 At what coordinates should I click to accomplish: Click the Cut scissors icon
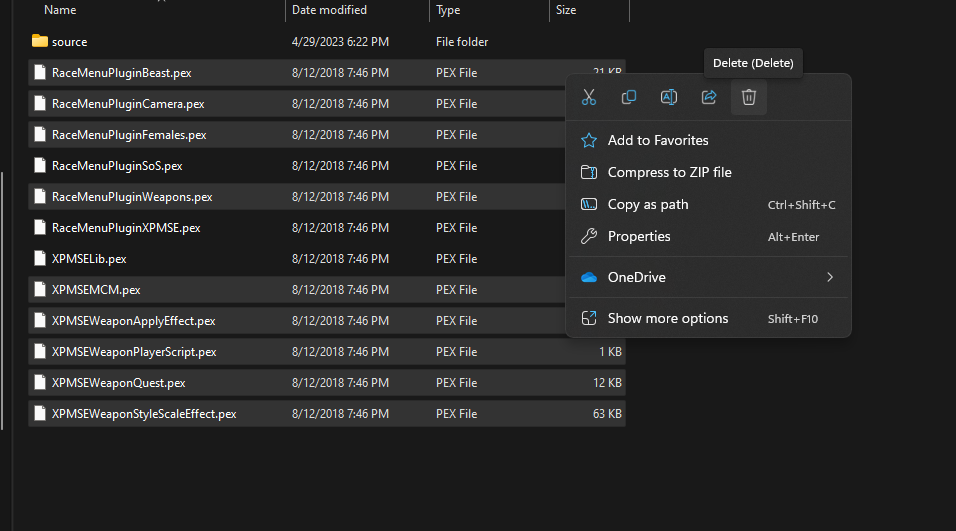(x=588, y=97)
